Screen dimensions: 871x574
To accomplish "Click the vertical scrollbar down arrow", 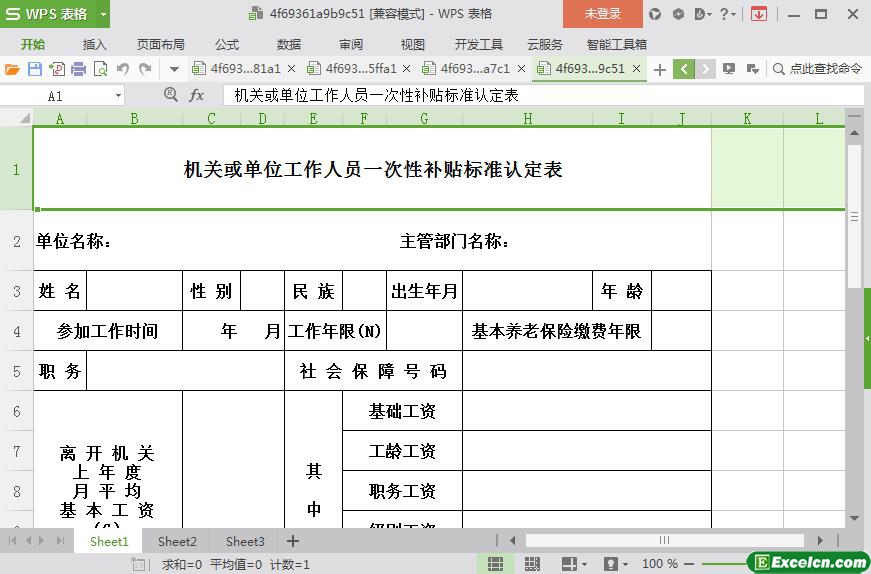I will [x=854, y=518].
